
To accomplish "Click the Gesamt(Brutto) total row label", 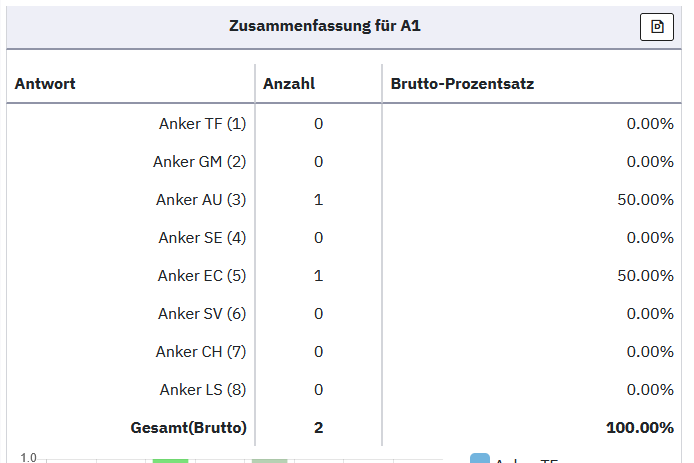I will (x=188, y=428).
